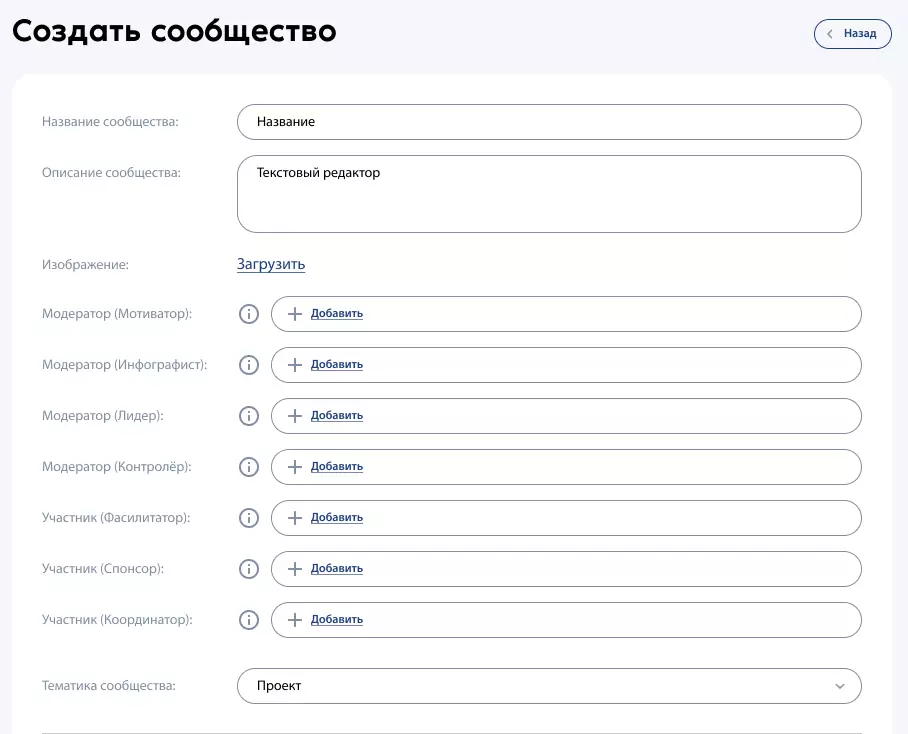Click plus icon in Модератор (Лидер) row
Image resolution: width=908 pixels, height=734 pixels.
pos(295,416)
